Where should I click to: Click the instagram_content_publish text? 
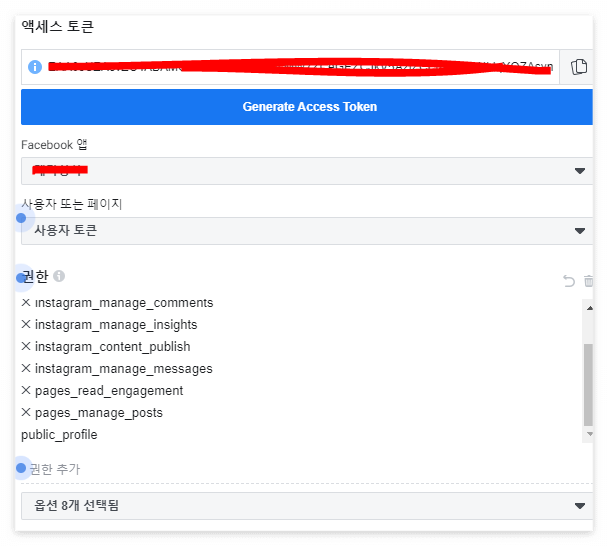point(112,347)
